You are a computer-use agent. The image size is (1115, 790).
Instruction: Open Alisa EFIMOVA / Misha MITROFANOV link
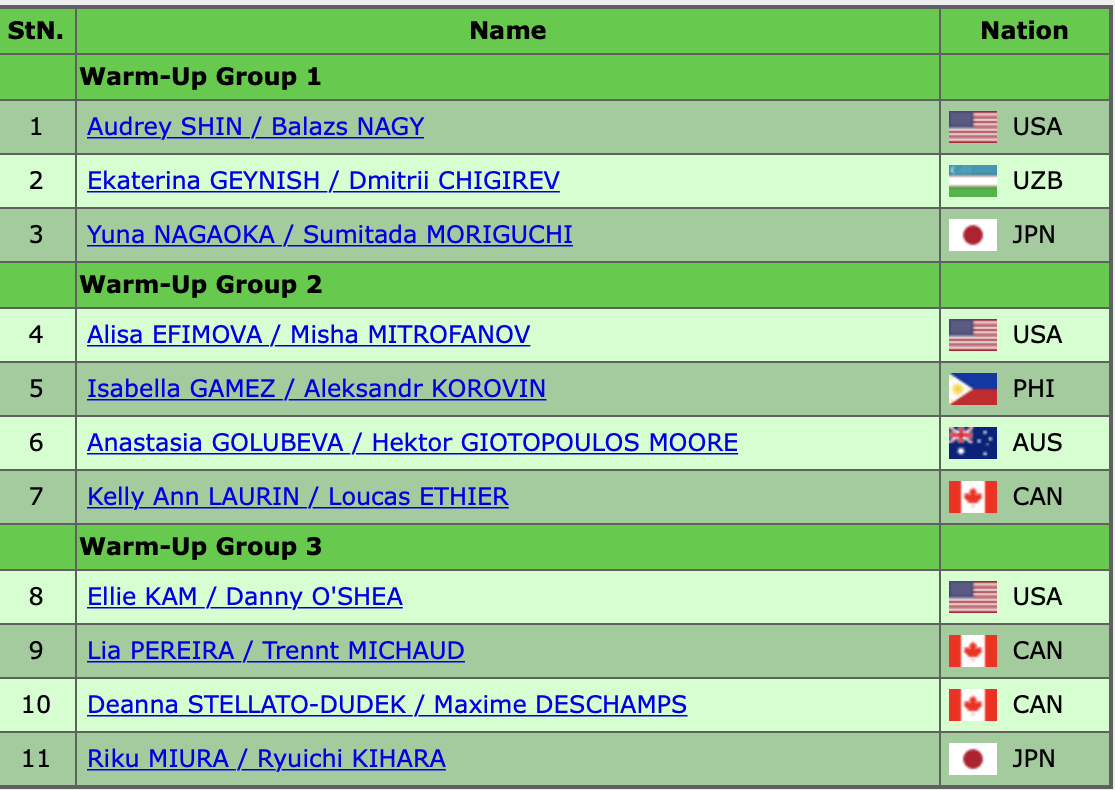pos(309,335)
